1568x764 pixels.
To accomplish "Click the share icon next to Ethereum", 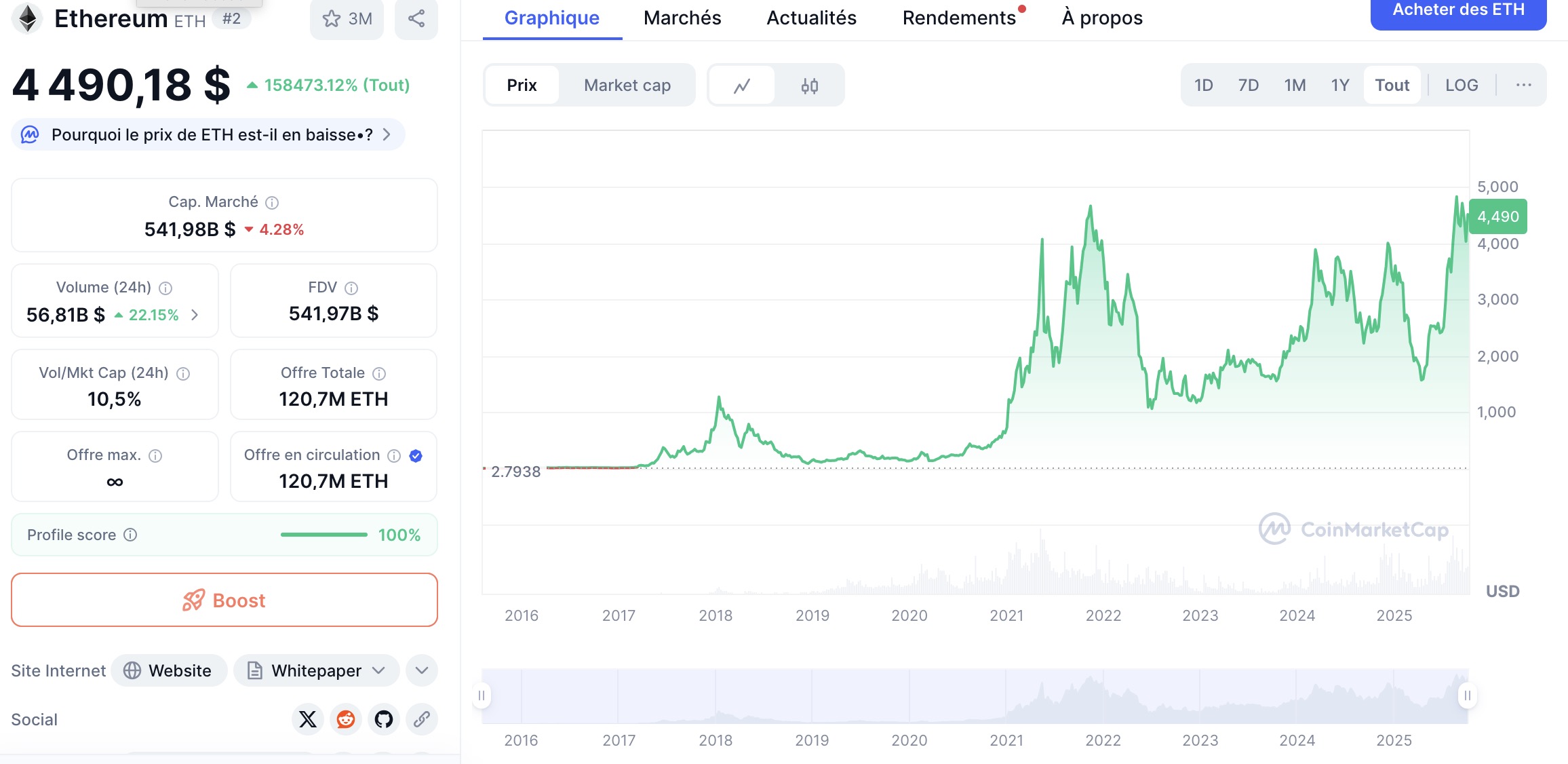I will [x=416, y=18].
